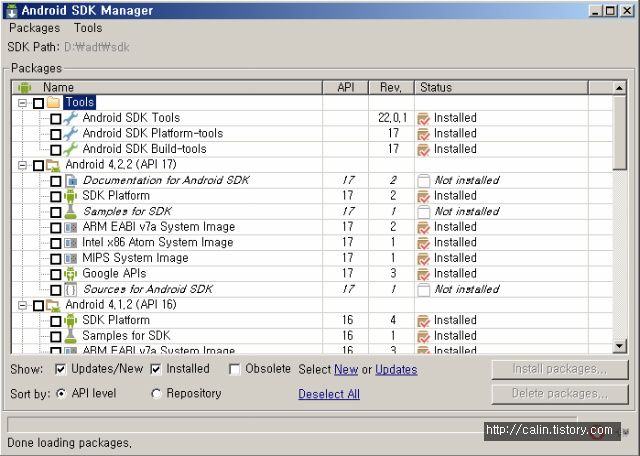Check the Tools group checkbox

[x=38, y=103]
